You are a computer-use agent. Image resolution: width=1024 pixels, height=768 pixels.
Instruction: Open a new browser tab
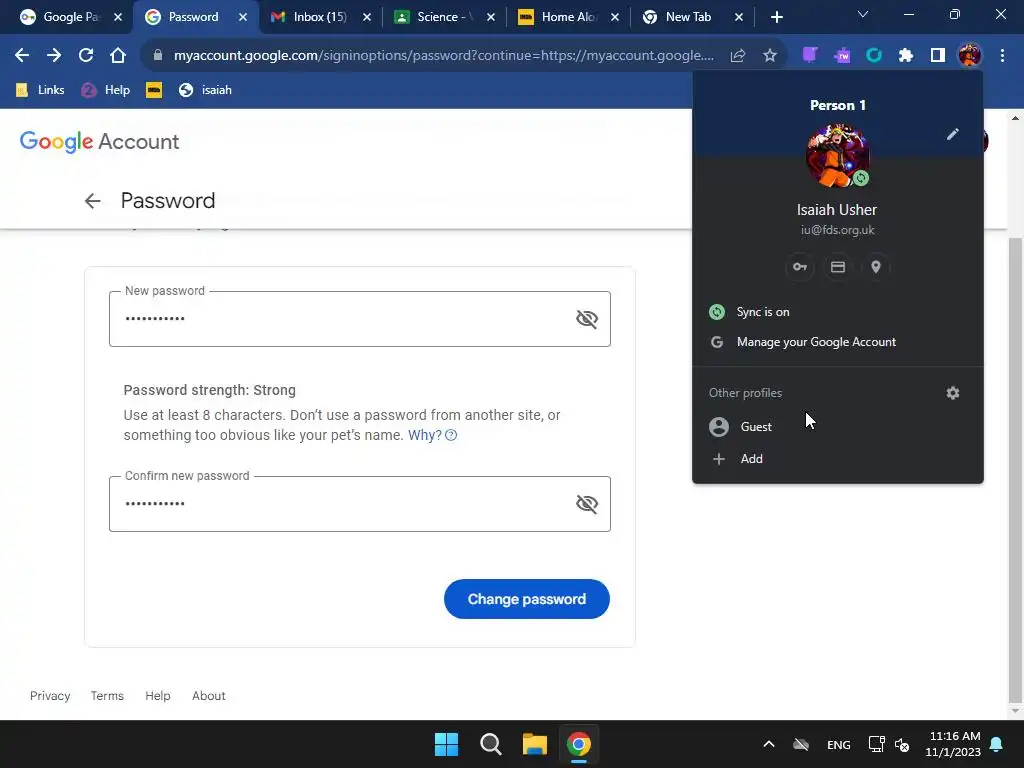(776, 17)
